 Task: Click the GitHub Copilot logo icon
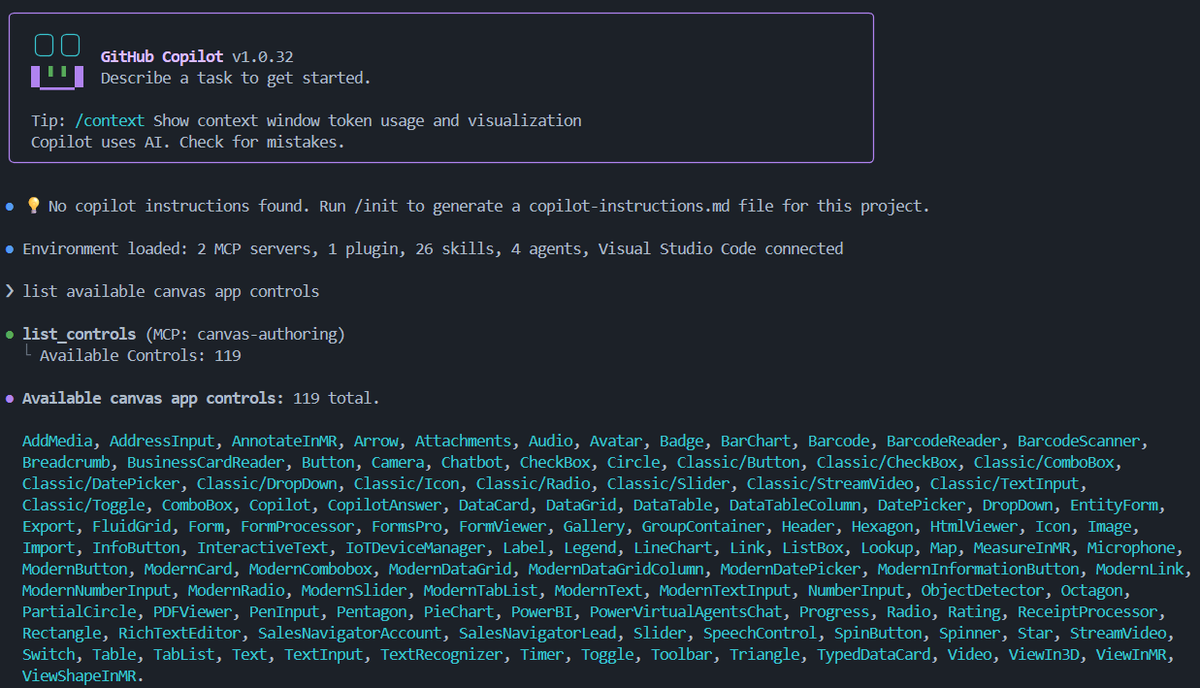56,60
